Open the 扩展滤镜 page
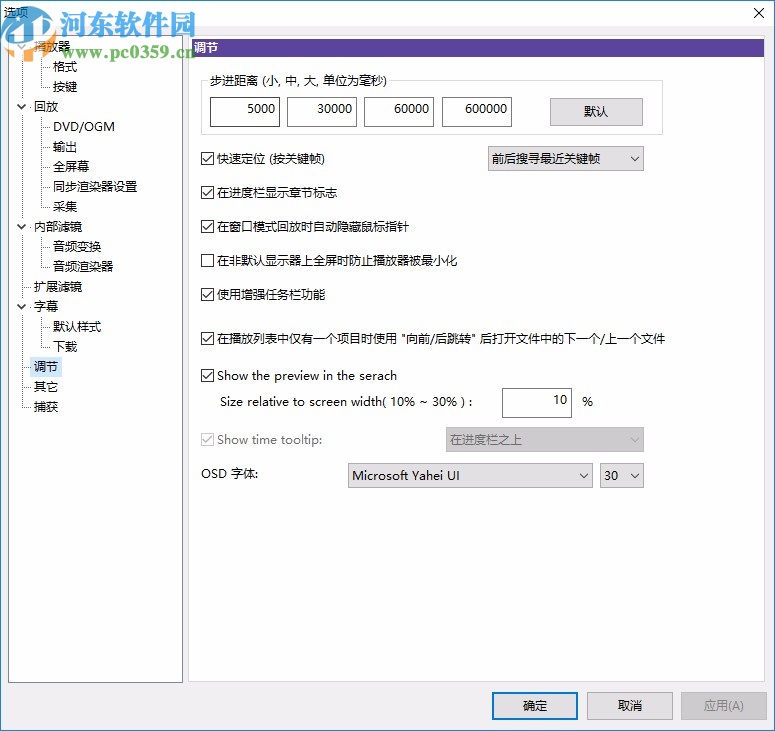775x731 pixels. click(58, 287)
